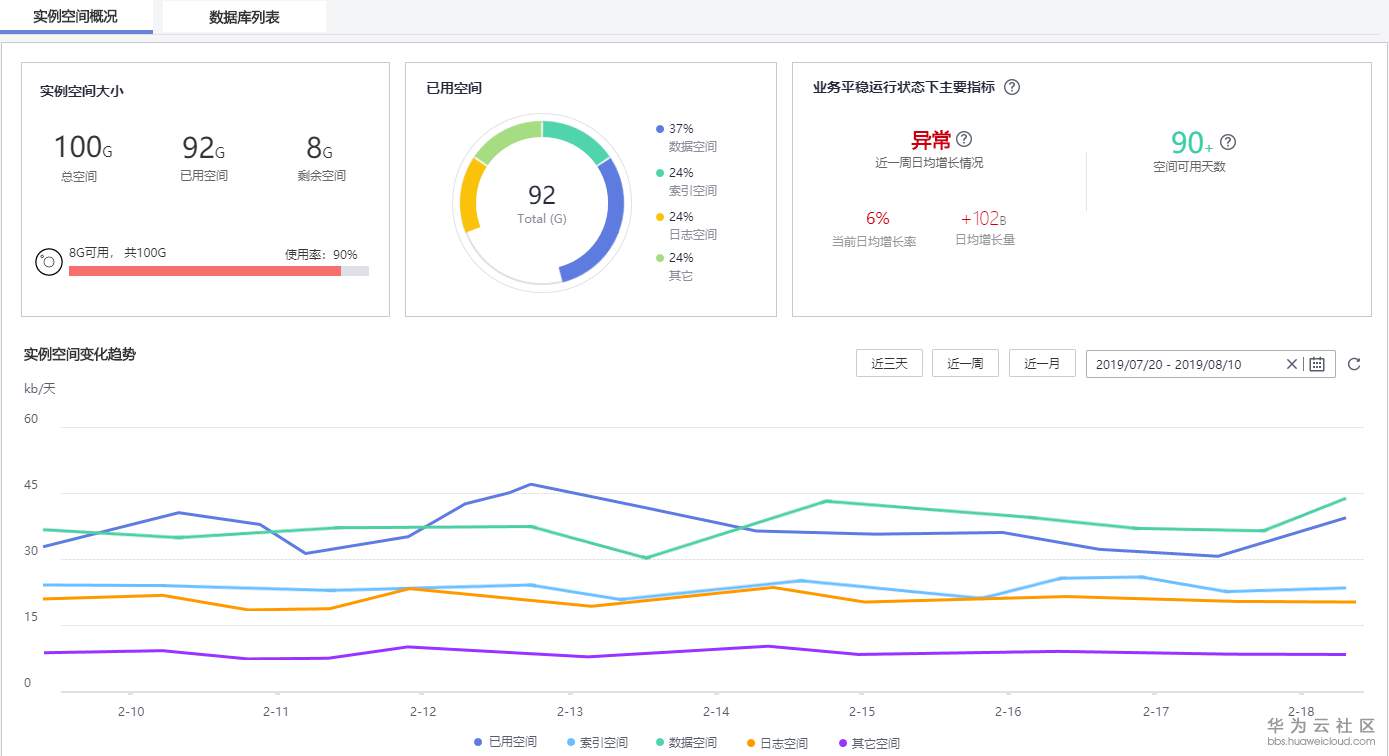This screenshot has height=756, width=1389.
Task: Click the 37% 数据空间 donut legend entry
Action: (x=686, y=138)
